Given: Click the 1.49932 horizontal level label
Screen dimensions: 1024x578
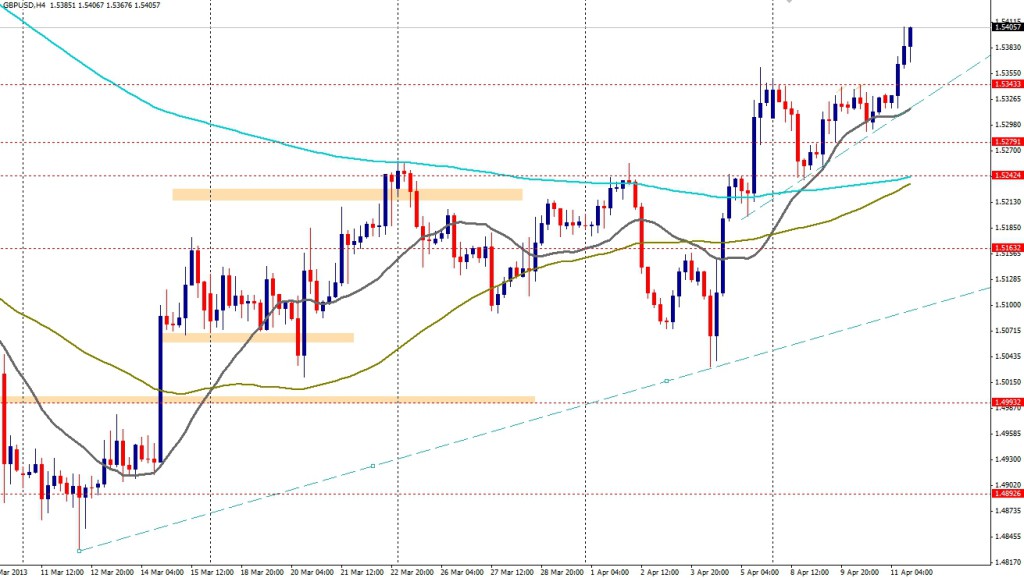Looking at the screenshot, I should coord(1006,402).
